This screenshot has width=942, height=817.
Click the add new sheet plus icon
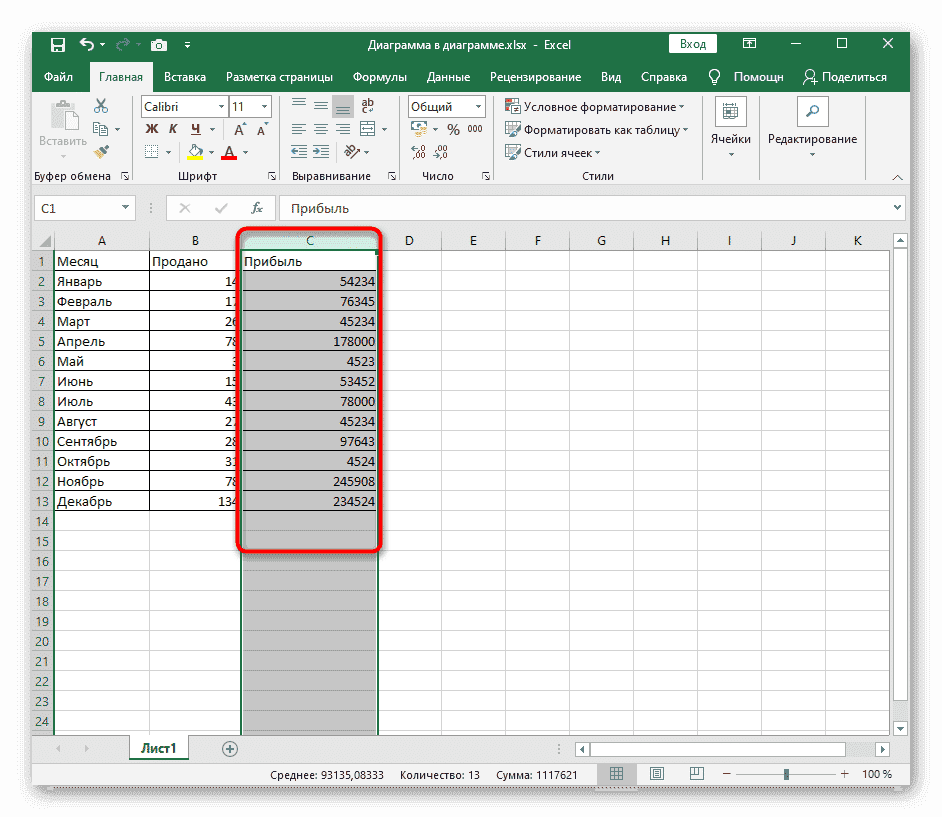click(230, 748)
